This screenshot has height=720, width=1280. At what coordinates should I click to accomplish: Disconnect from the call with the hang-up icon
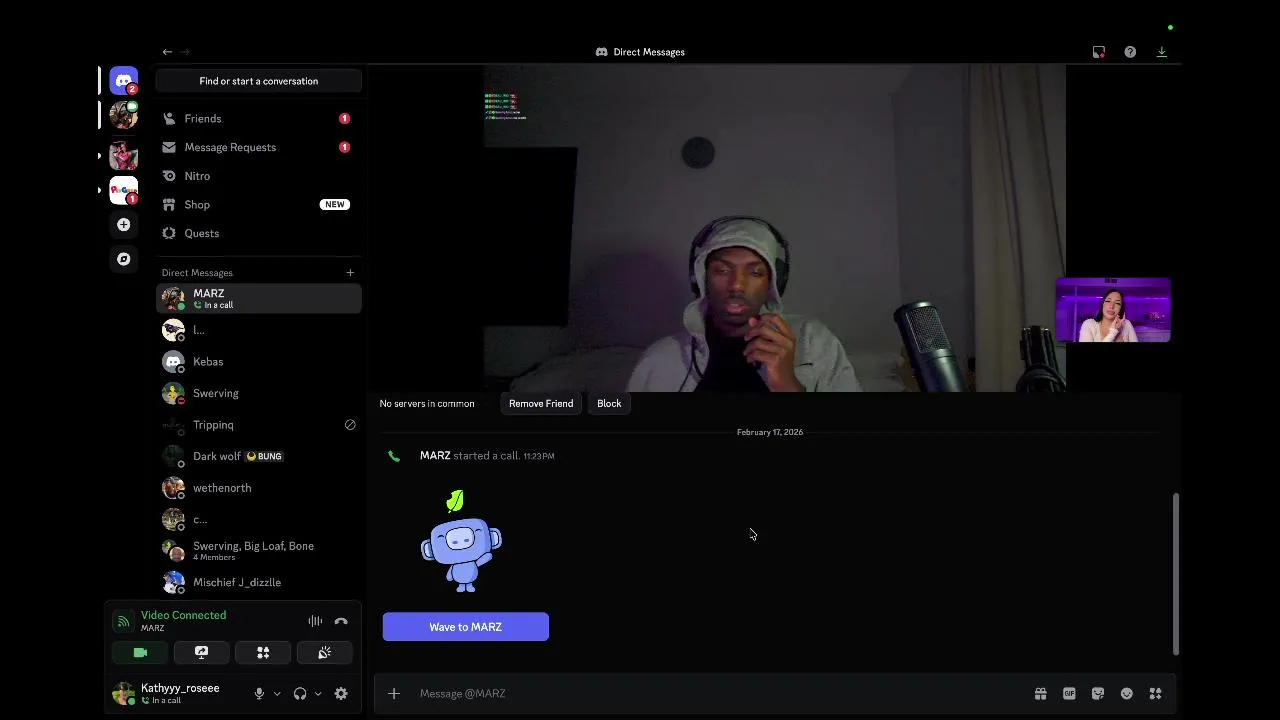341,621
